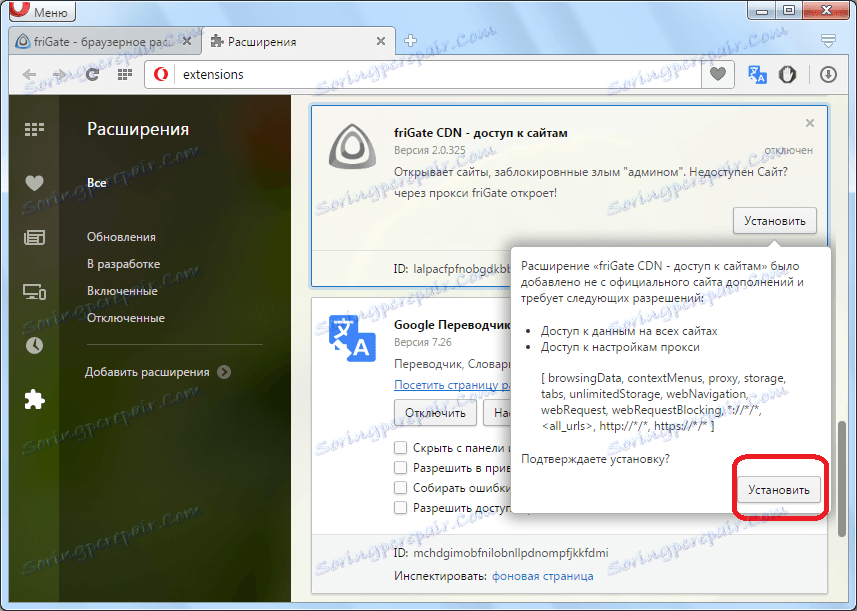Open a new tab with plus button
The width and height of the screenshot is (857, 611).
(x=410, y=40)
